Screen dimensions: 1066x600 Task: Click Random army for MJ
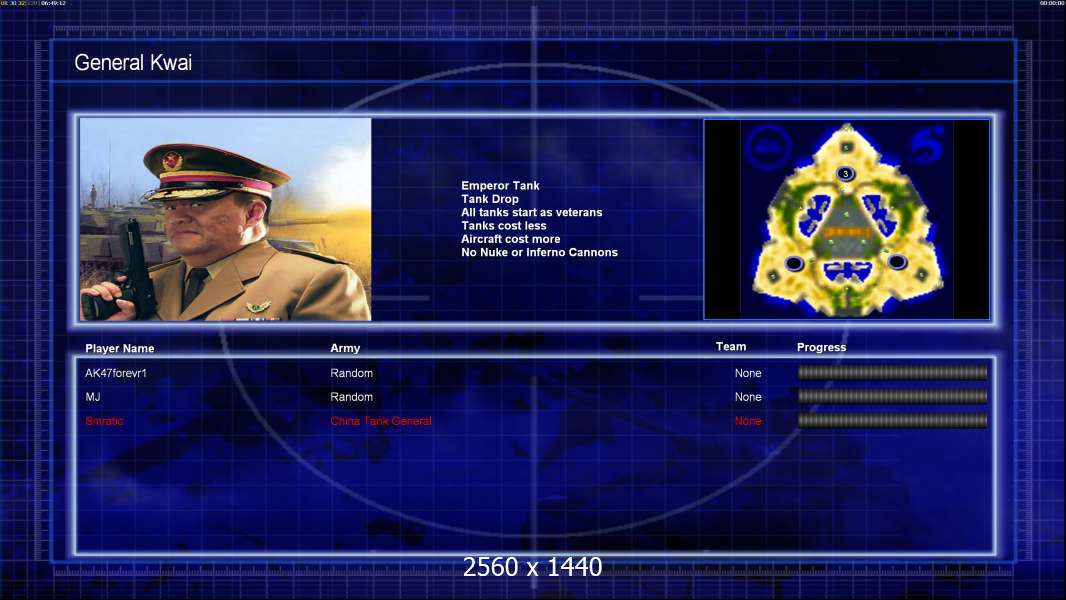pos(351,397)
